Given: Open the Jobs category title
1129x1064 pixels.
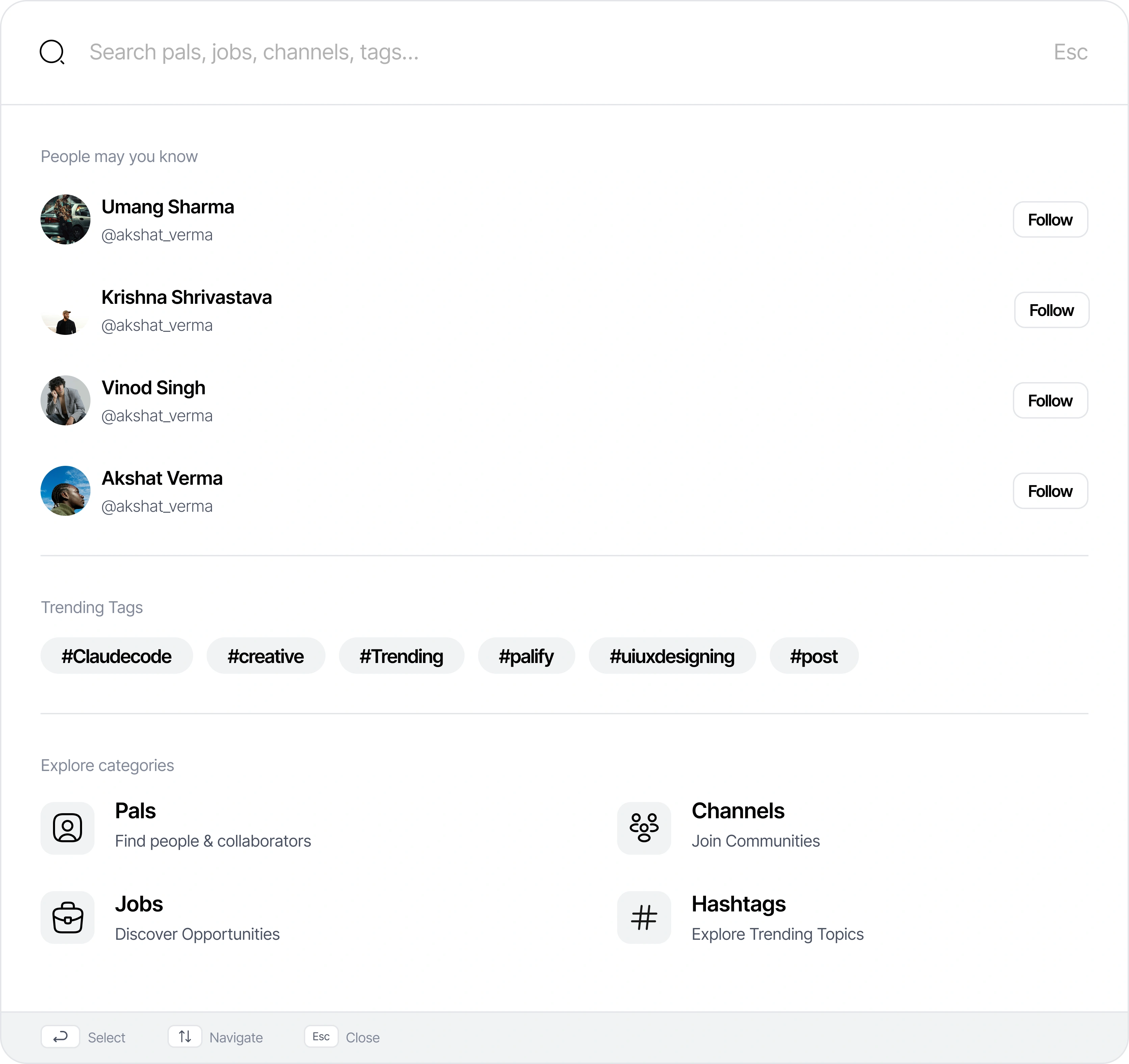Looking at the screenshot, I should pyautogui.click(x=139, y=904).
